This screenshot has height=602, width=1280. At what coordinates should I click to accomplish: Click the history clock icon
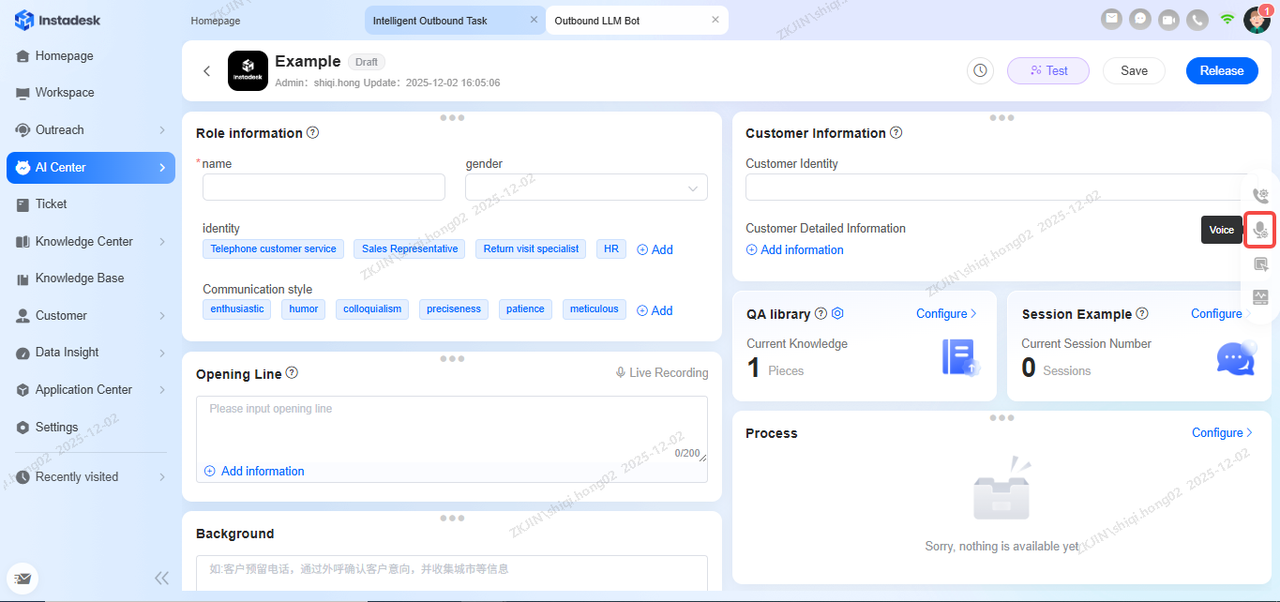[x=980, y=71]
